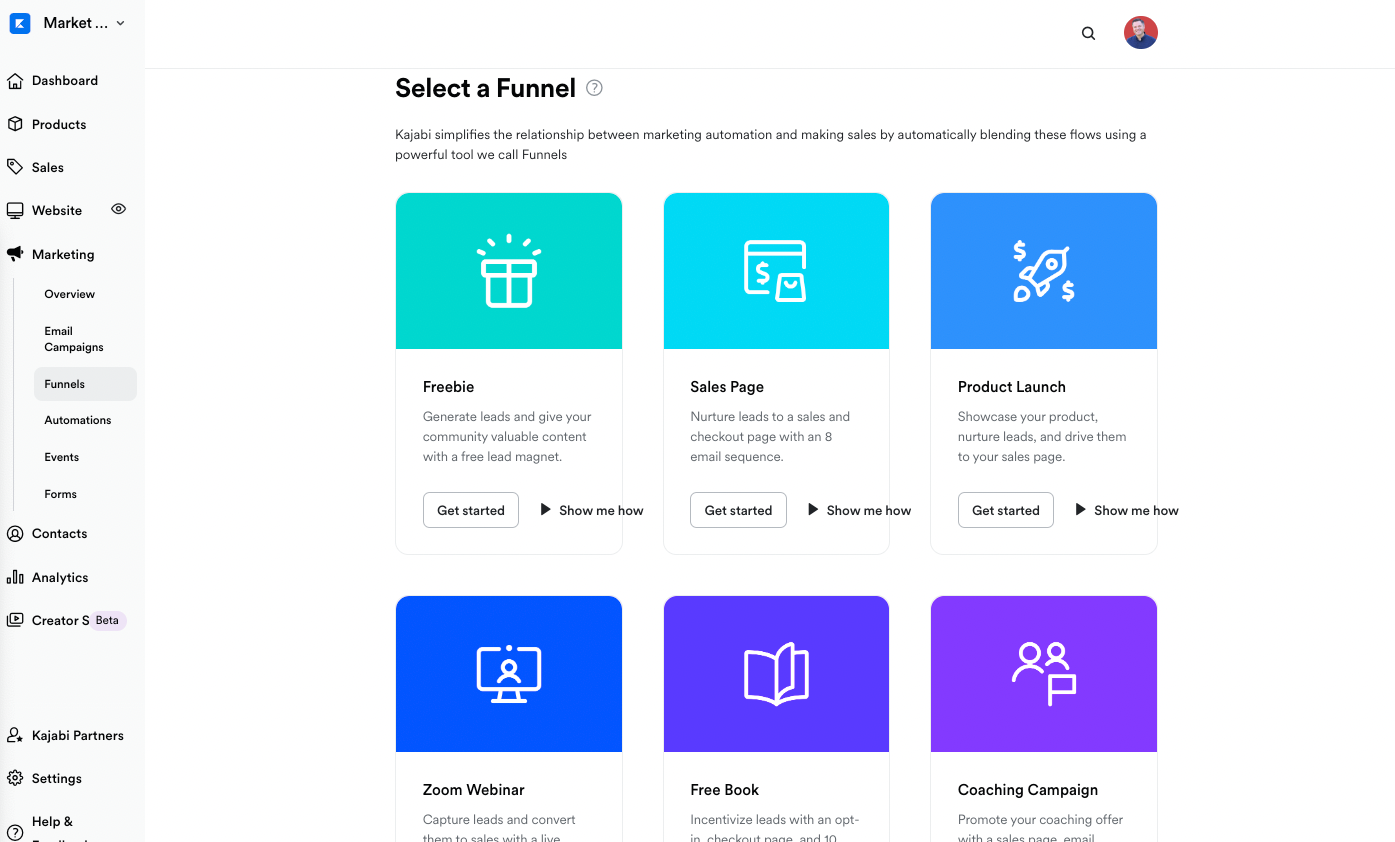Click Get started on Product Launch funnel
Viewport: 1395px width, 842px height.
coord(1006,510)
